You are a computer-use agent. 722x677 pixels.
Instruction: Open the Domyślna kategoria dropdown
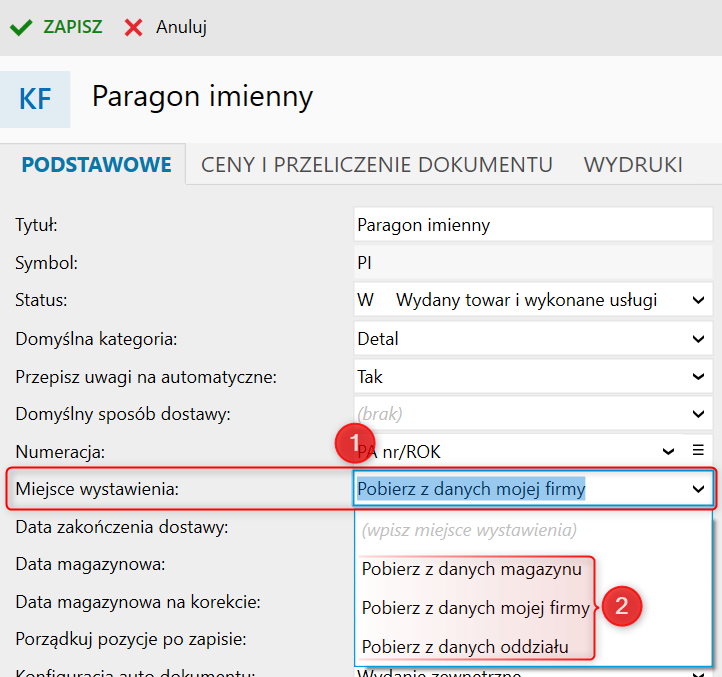[x=698, y=339]
